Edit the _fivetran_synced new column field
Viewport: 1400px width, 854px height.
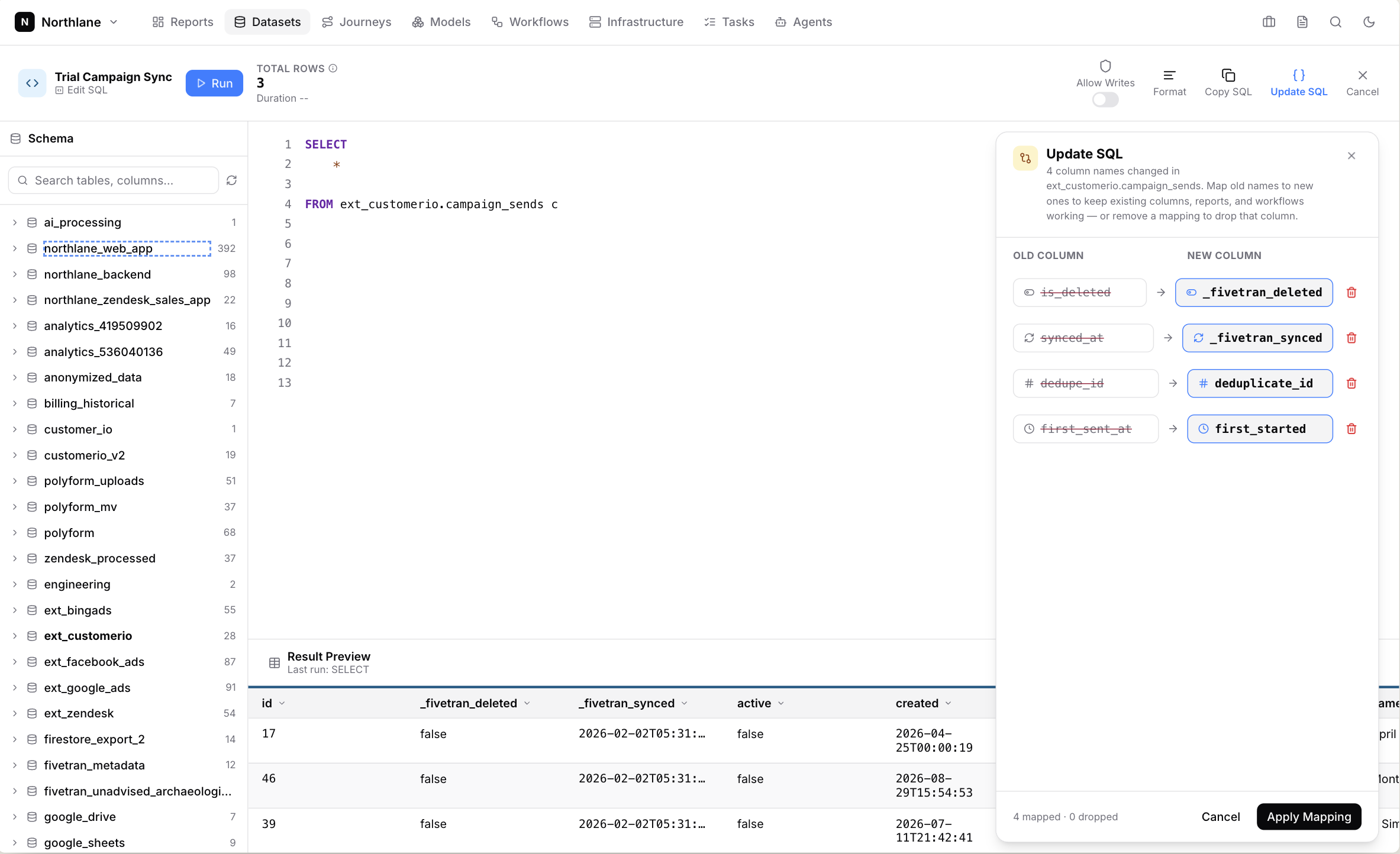(x=1257, y=338)
